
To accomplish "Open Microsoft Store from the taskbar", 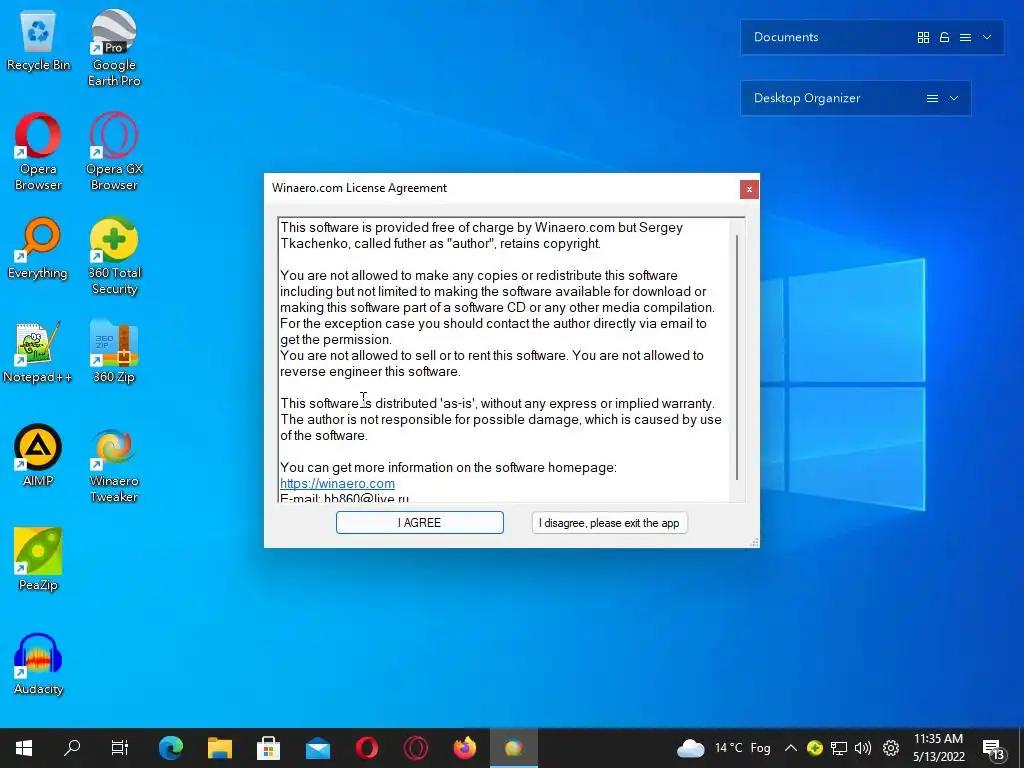I will click(x=268, y=748).
